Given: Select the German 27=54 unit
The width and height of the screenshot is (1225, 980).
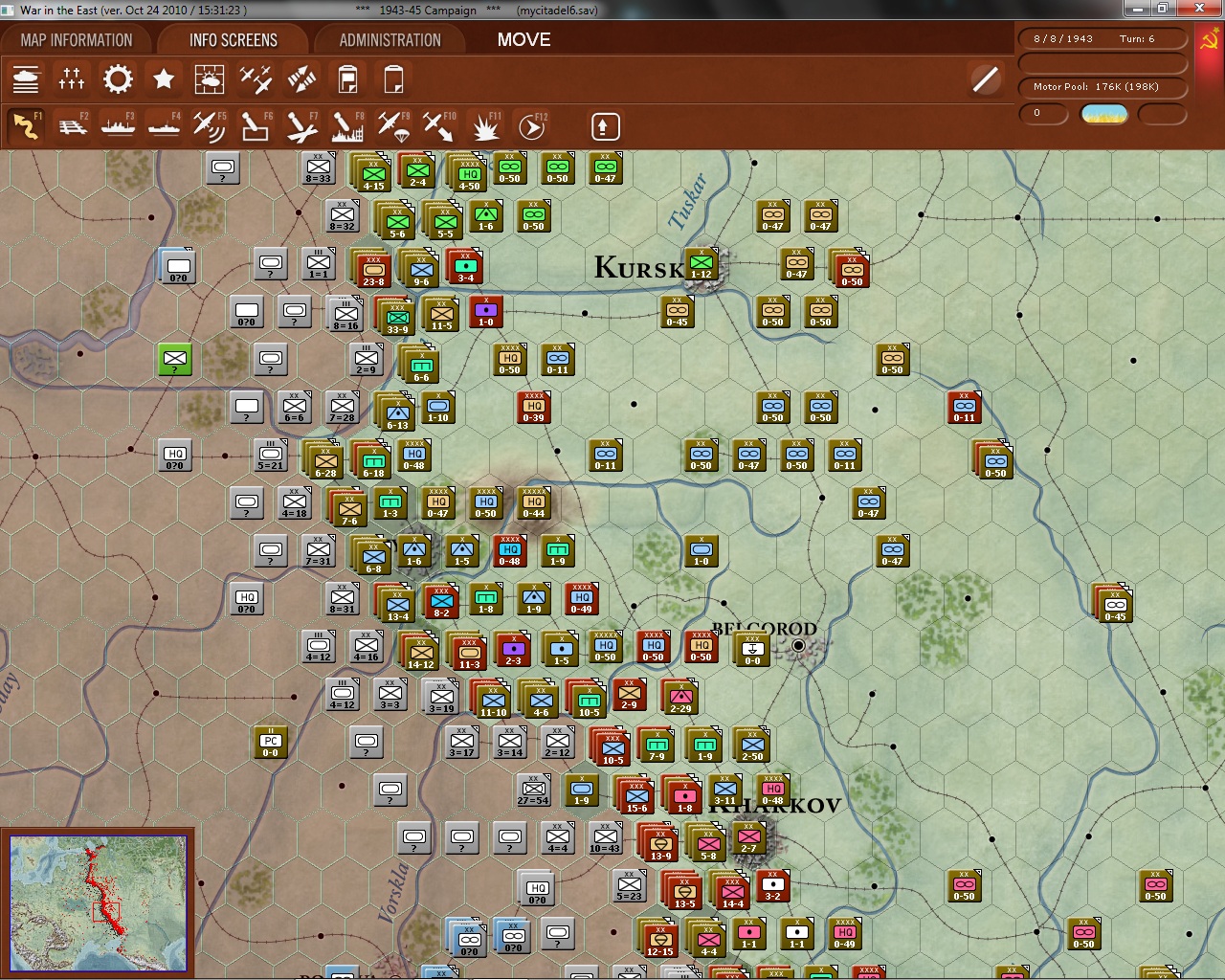Looking at the screenshot, I should [x=533, y=790].
